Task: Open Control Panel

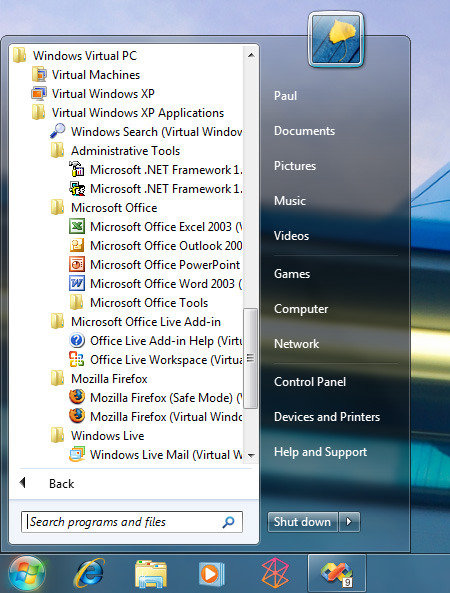Action: 310,382
